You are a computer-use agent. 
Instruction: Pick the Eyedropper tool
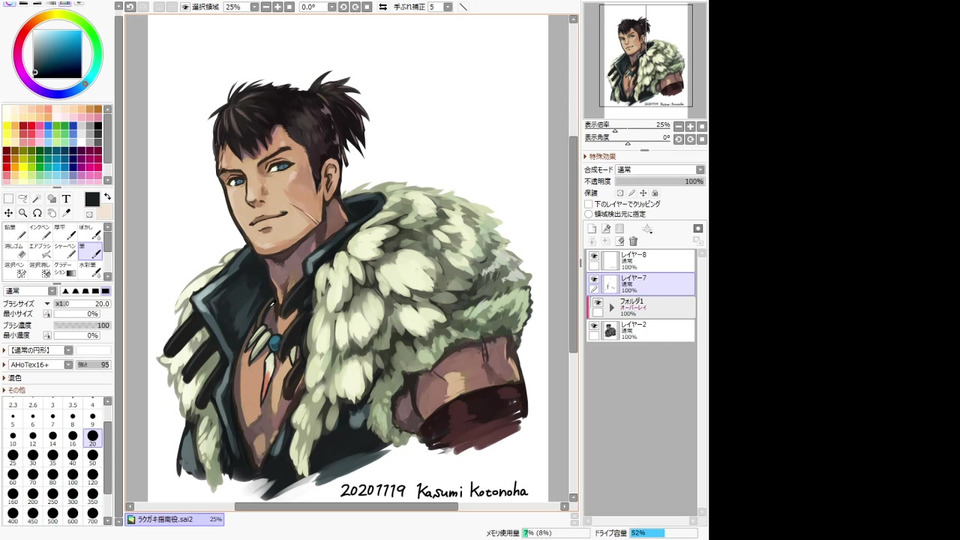pyautogui.click(x=66, y=213)
